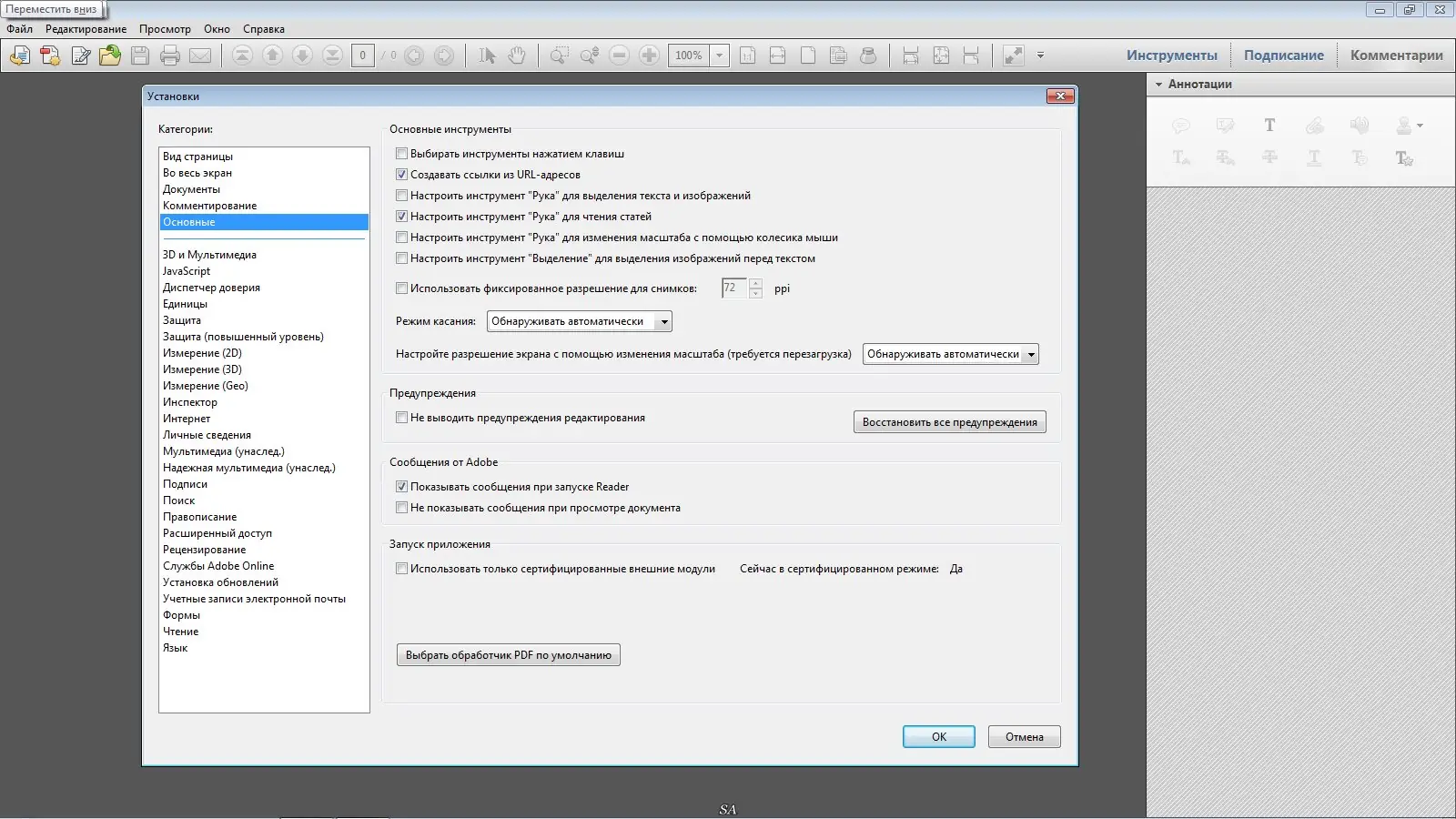Select 'Вид страницы' in the categories list
This screenshot has height=819, width=1456.
(x=264, y=157)
